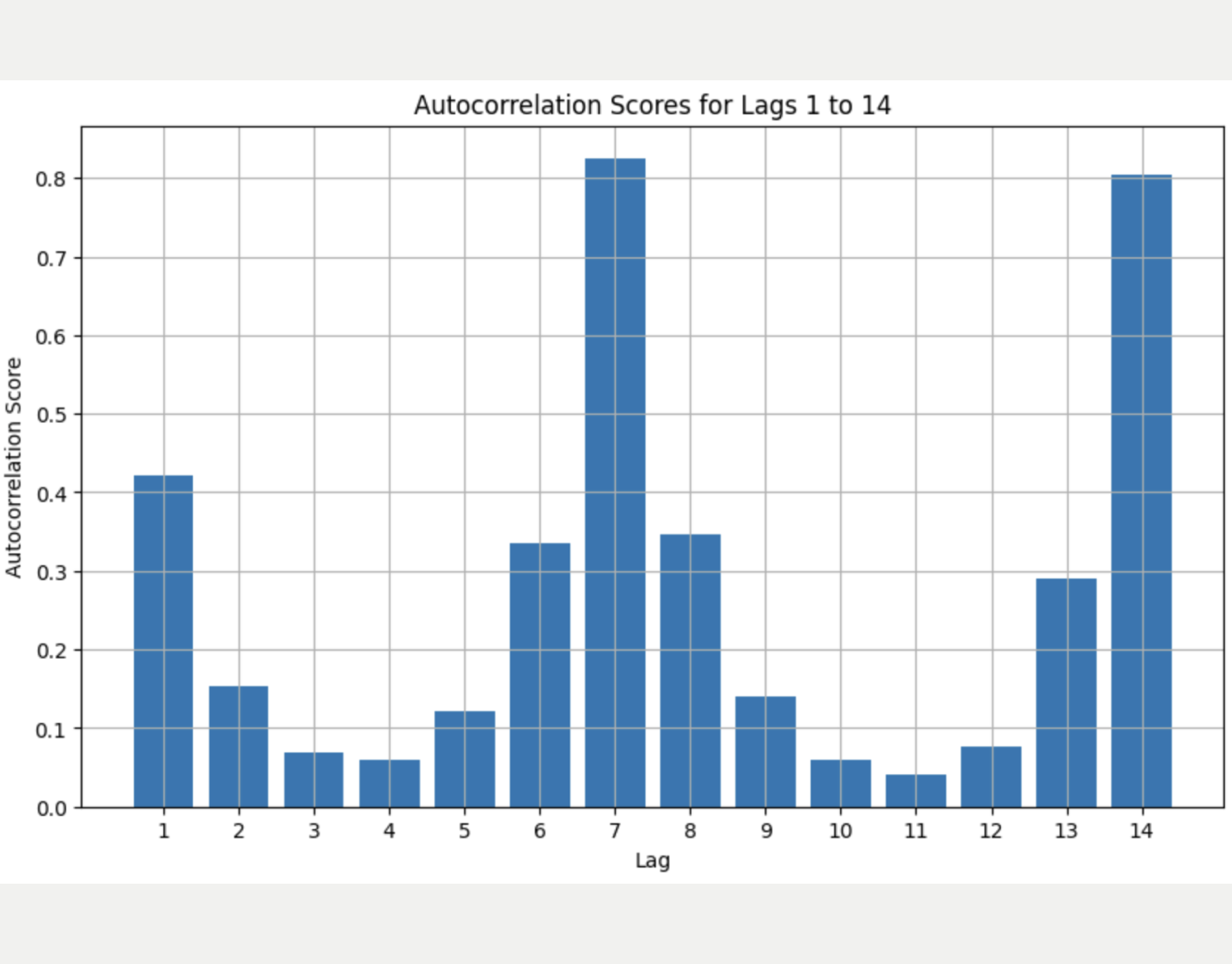Click the x-axis tick label 5
This screenshot has width=1232, height=964.
[x=464, y=831]
